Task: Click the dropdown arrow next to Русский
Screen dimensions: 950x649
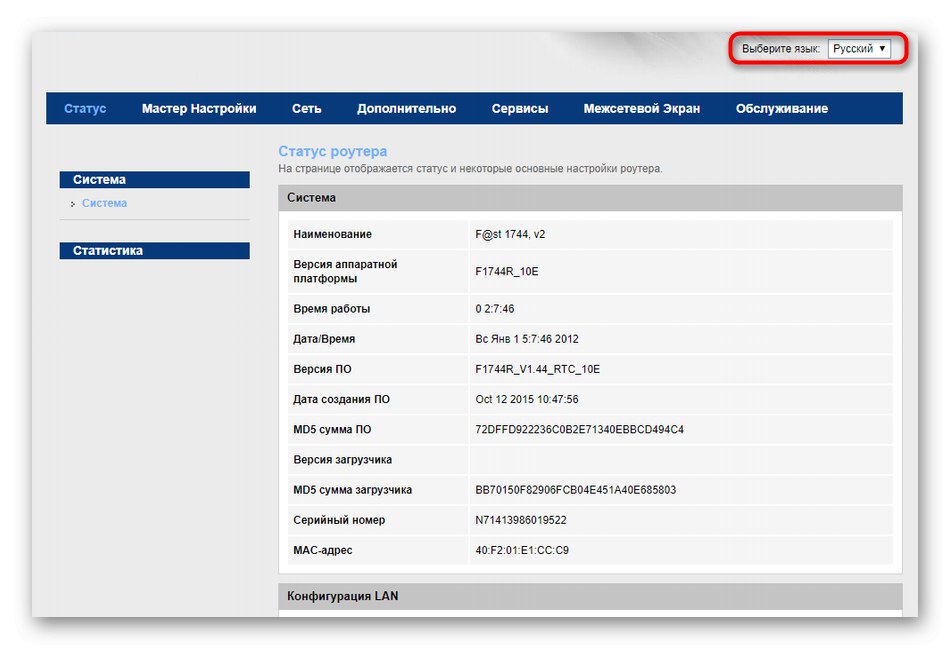Action: 884,47
